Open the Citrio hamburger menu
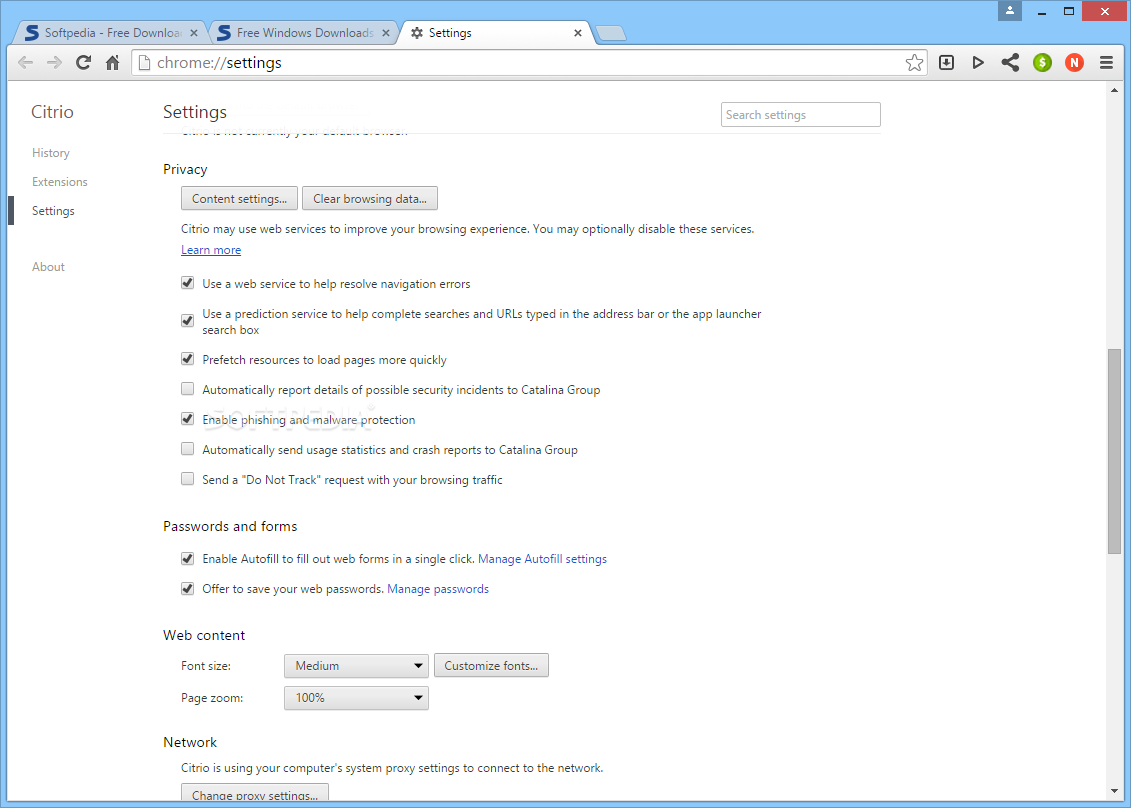This screenshot has width=1131, height=808. coord(1106,63)
